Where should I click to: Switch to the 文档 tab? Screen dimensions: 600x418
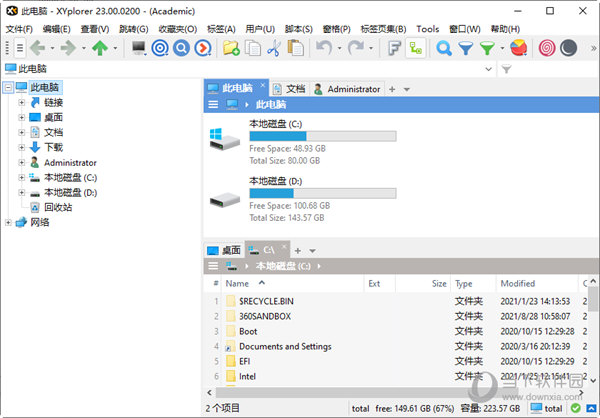coord(289,89)
